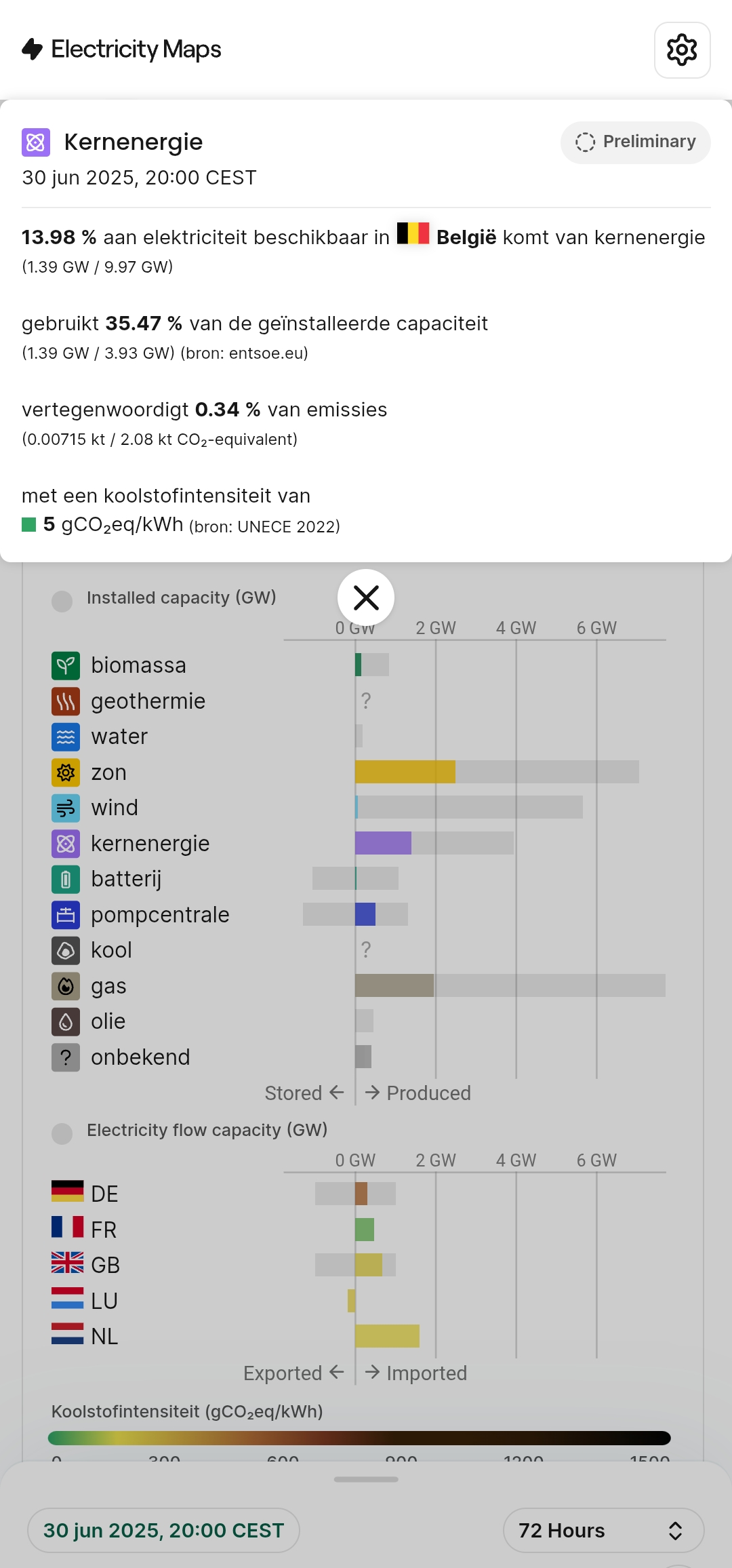This screenshot has height=1568, width=732.
Task: Select the kernenergie atom icon in list
Action: point(66,844)
